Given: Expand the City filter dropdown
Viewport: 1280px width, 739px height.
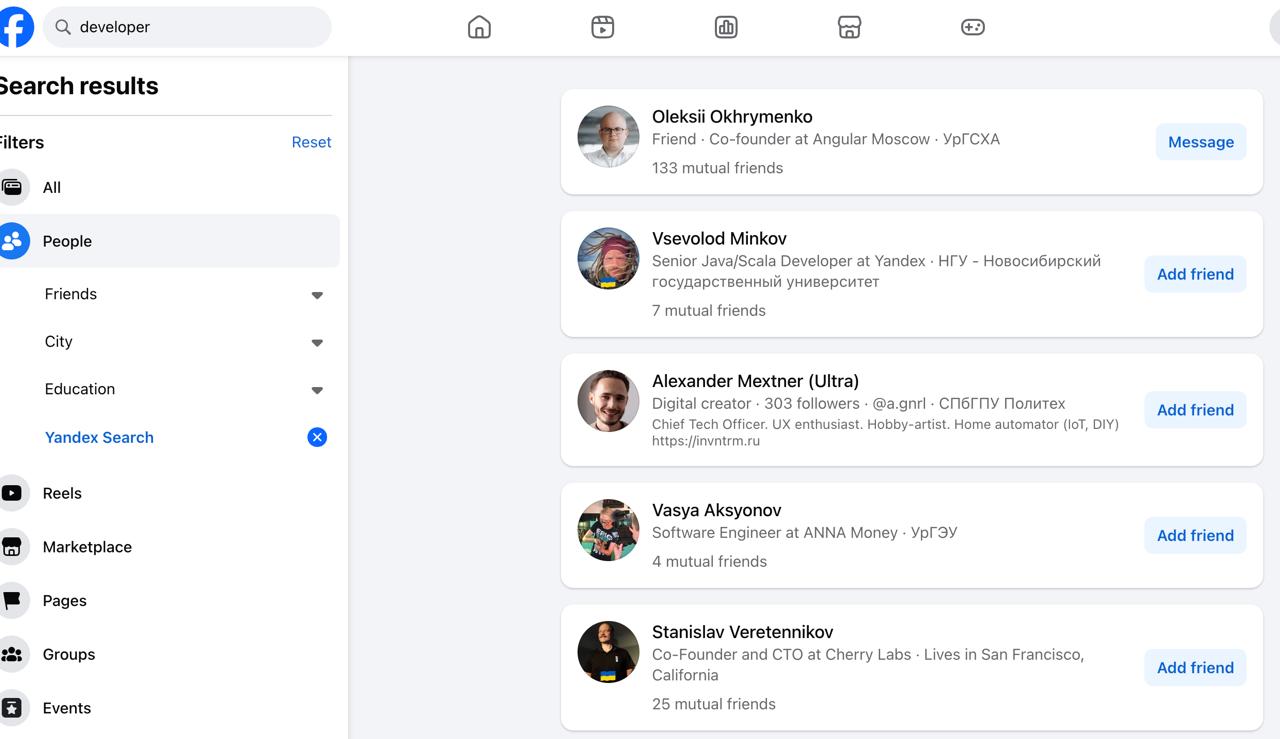Looking at the screenshot, I should click(317, 343).
